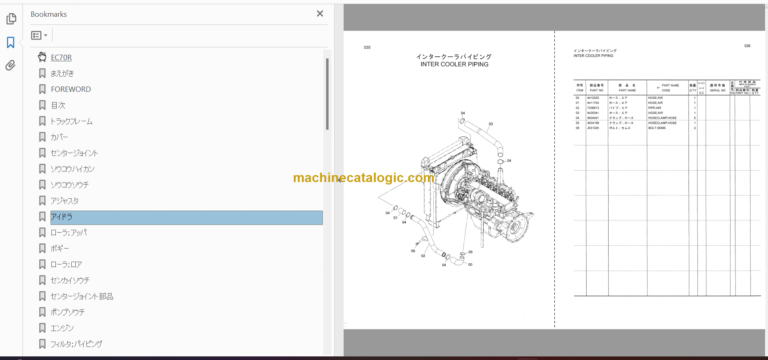Open the ソウコウハイカン bookmark

72,169
